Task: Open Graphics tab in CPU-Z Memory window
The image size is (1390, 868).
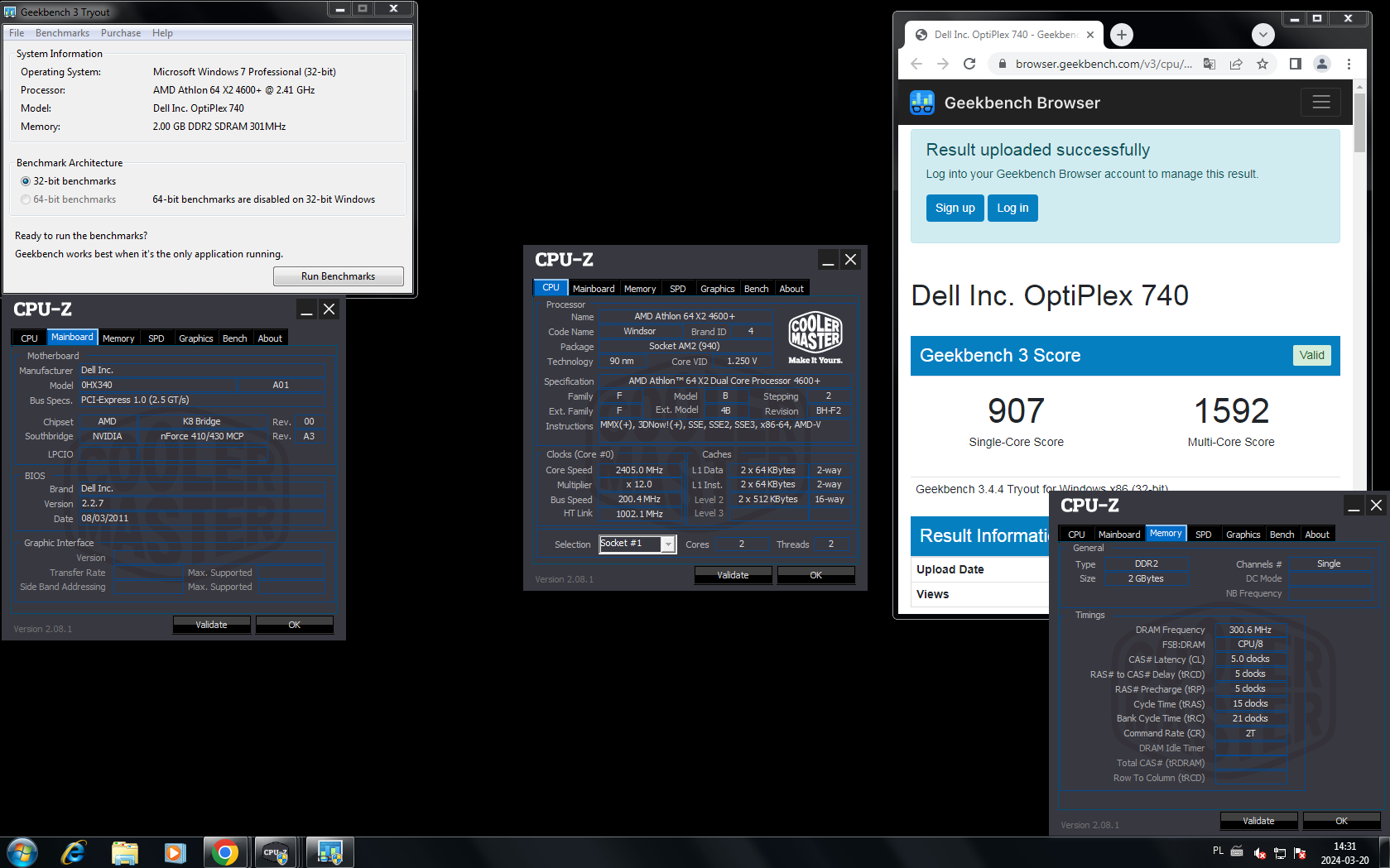Action: pos(1243,535)
